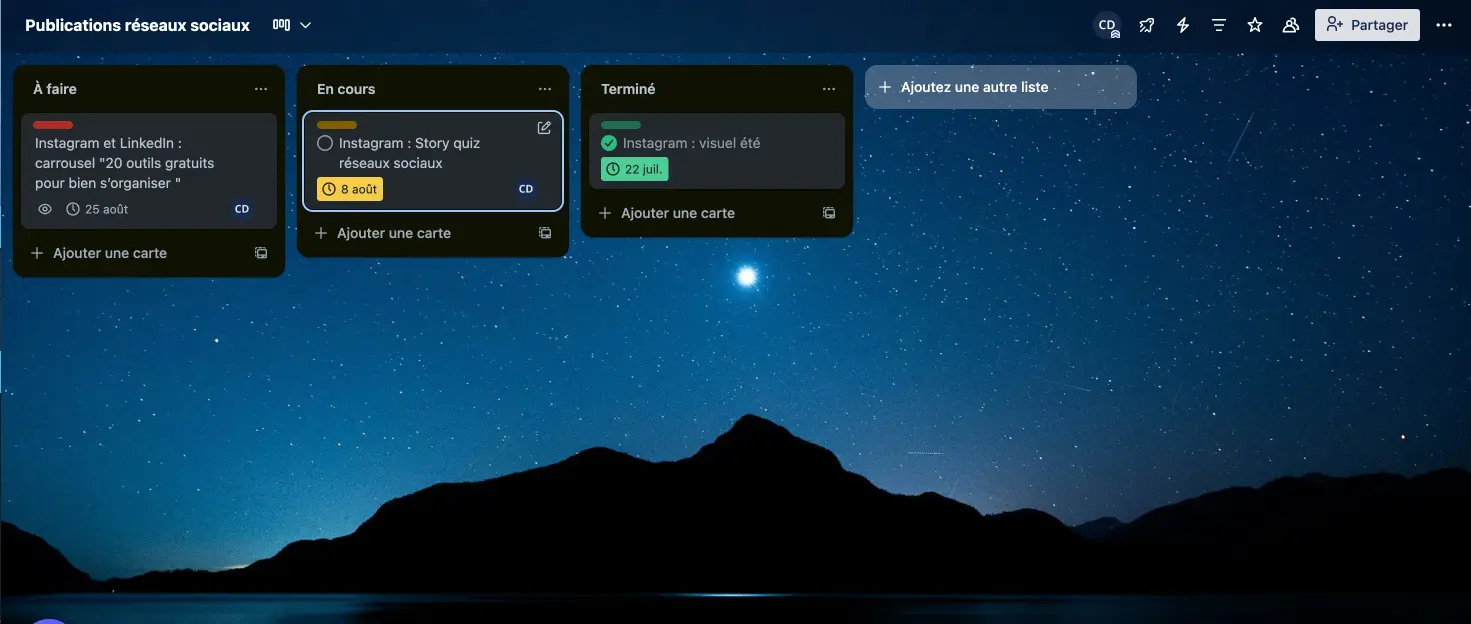This screenshot has width=1471, height=624.
Task: Open Terminé list actions menu
Action: click(x=829, y=89)
